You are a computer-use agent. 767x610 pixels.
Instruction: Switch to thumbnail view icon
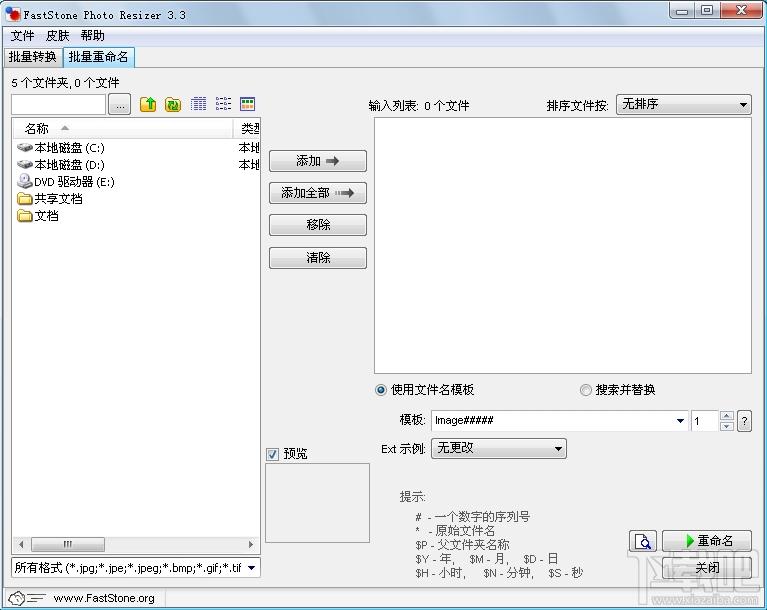click(248, 104)
